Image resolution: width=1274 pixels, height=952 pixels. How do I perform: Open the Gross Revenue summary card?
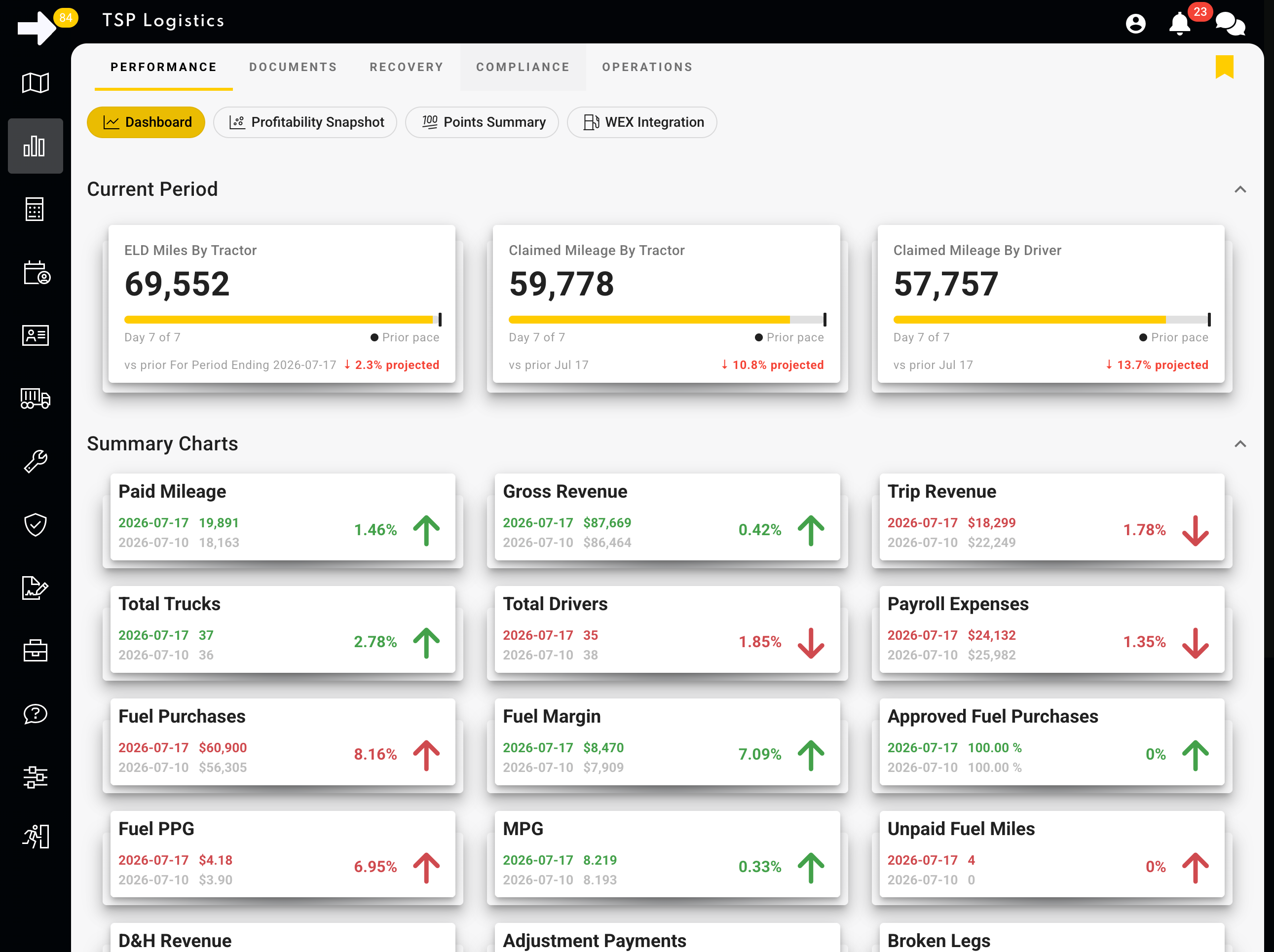click(667, 516)
